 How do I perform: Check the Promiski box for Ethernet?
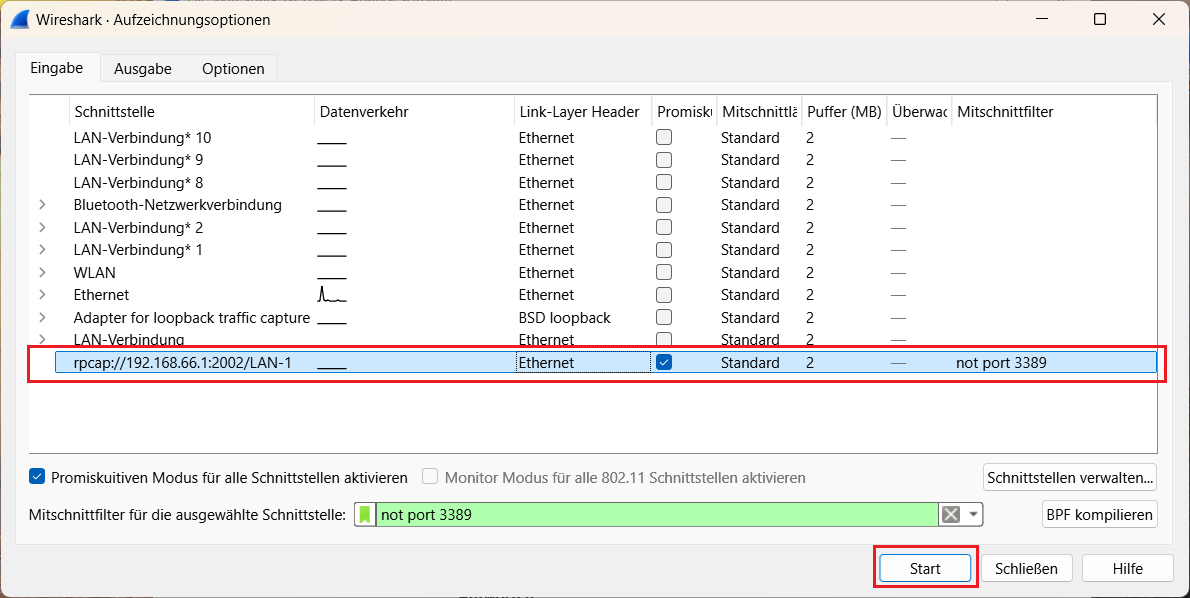[663, 294]
